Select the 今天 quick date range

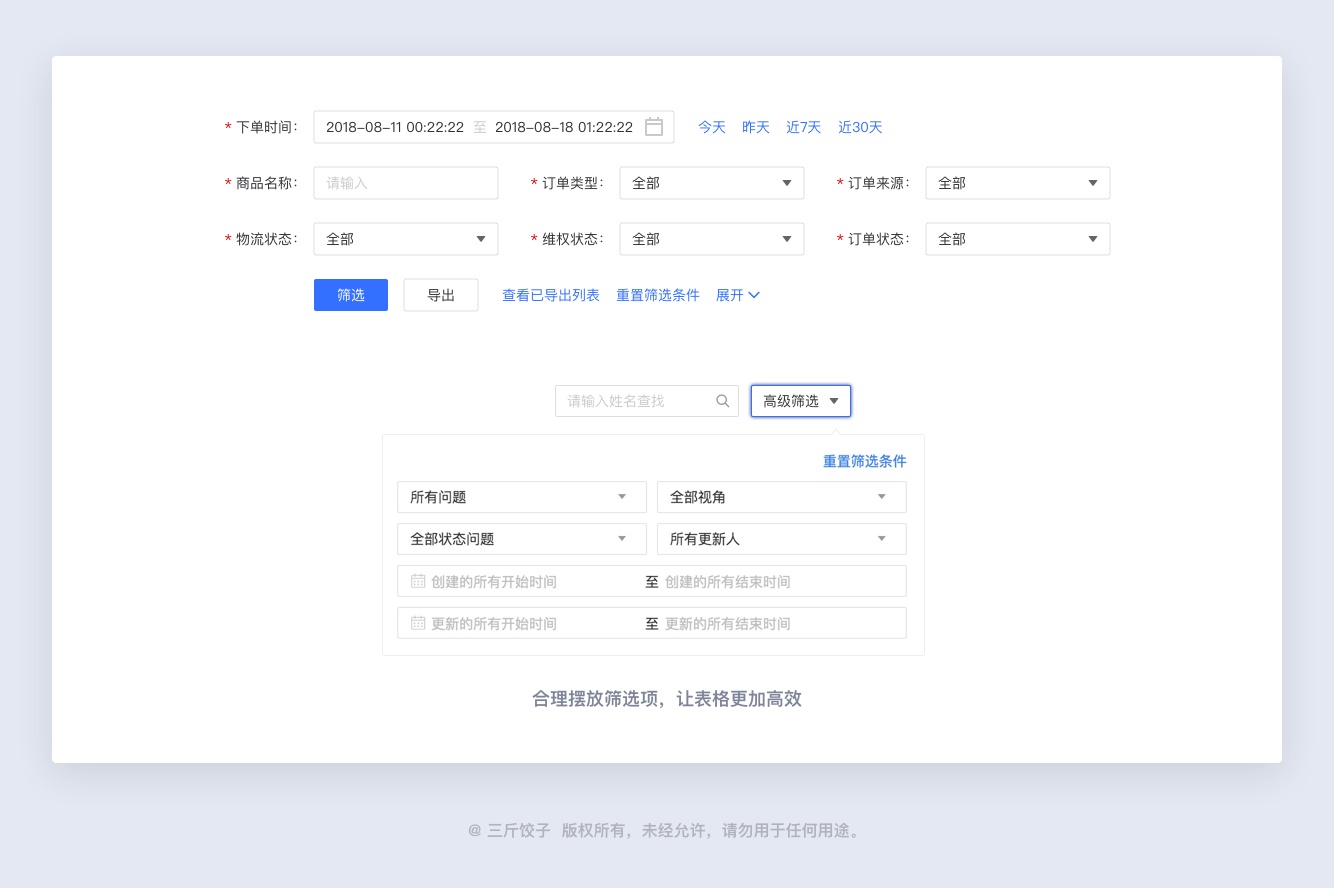click(x=712, y=127)
